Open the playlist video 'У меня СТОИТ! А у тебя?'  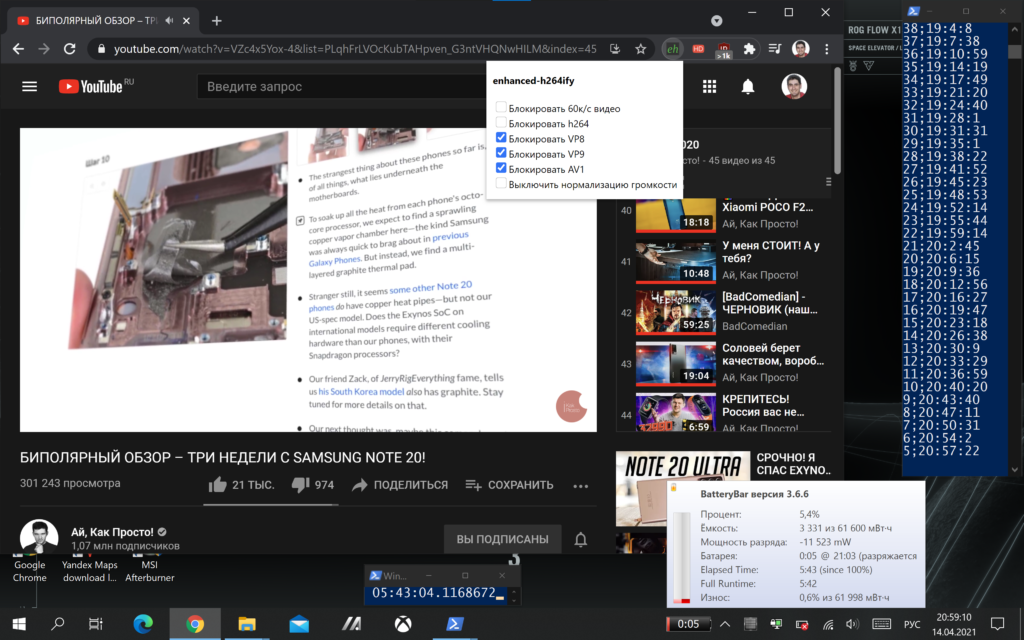[x=771, y=251]
